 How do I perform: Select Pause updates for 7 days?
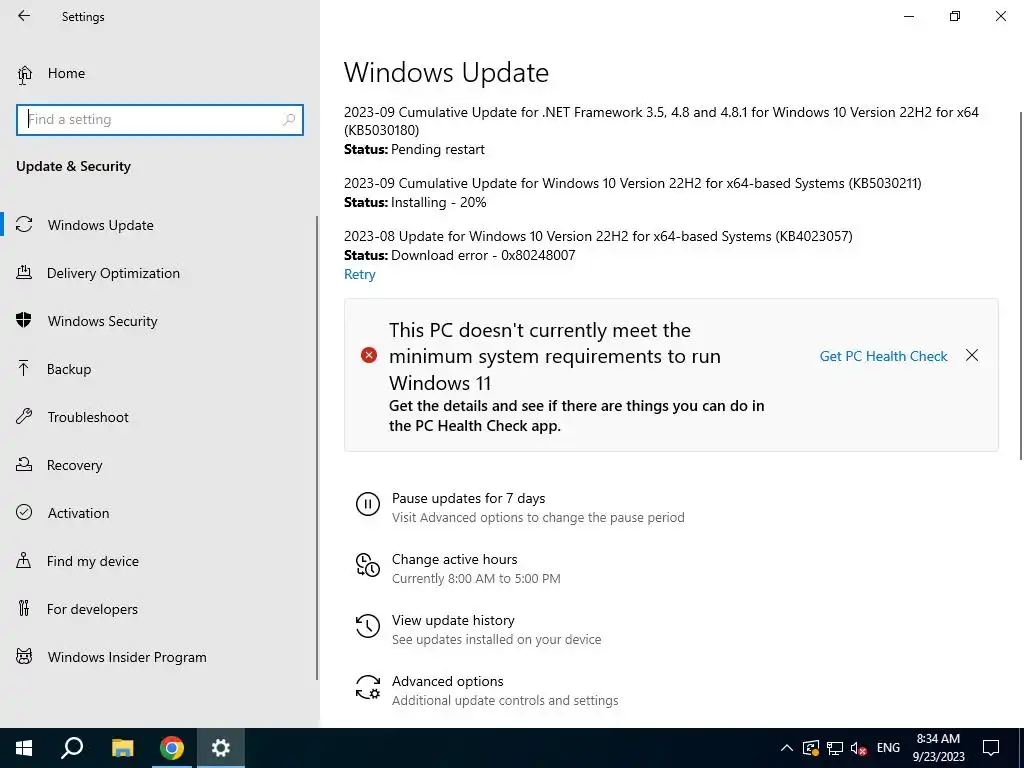(468, 498)
